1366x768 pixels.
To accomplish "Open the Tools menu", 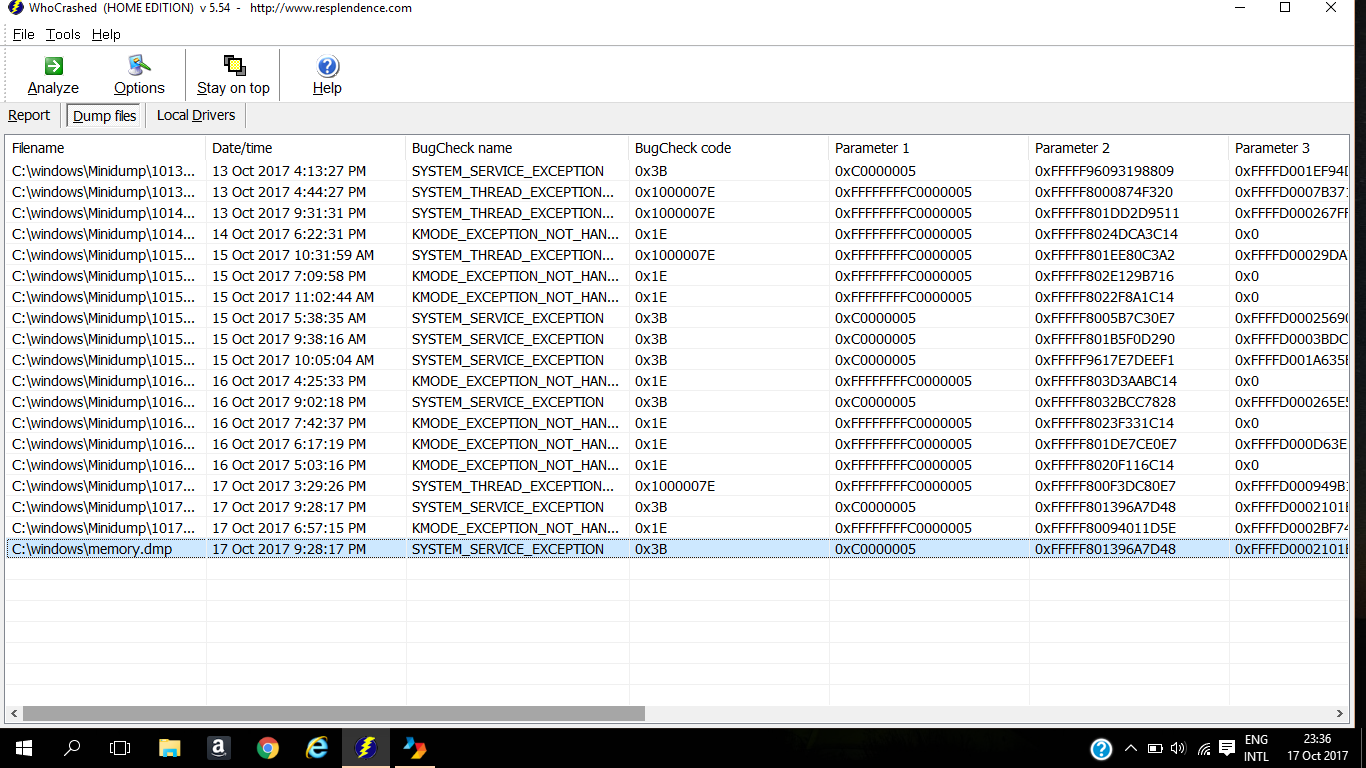I will coord(63,34).
